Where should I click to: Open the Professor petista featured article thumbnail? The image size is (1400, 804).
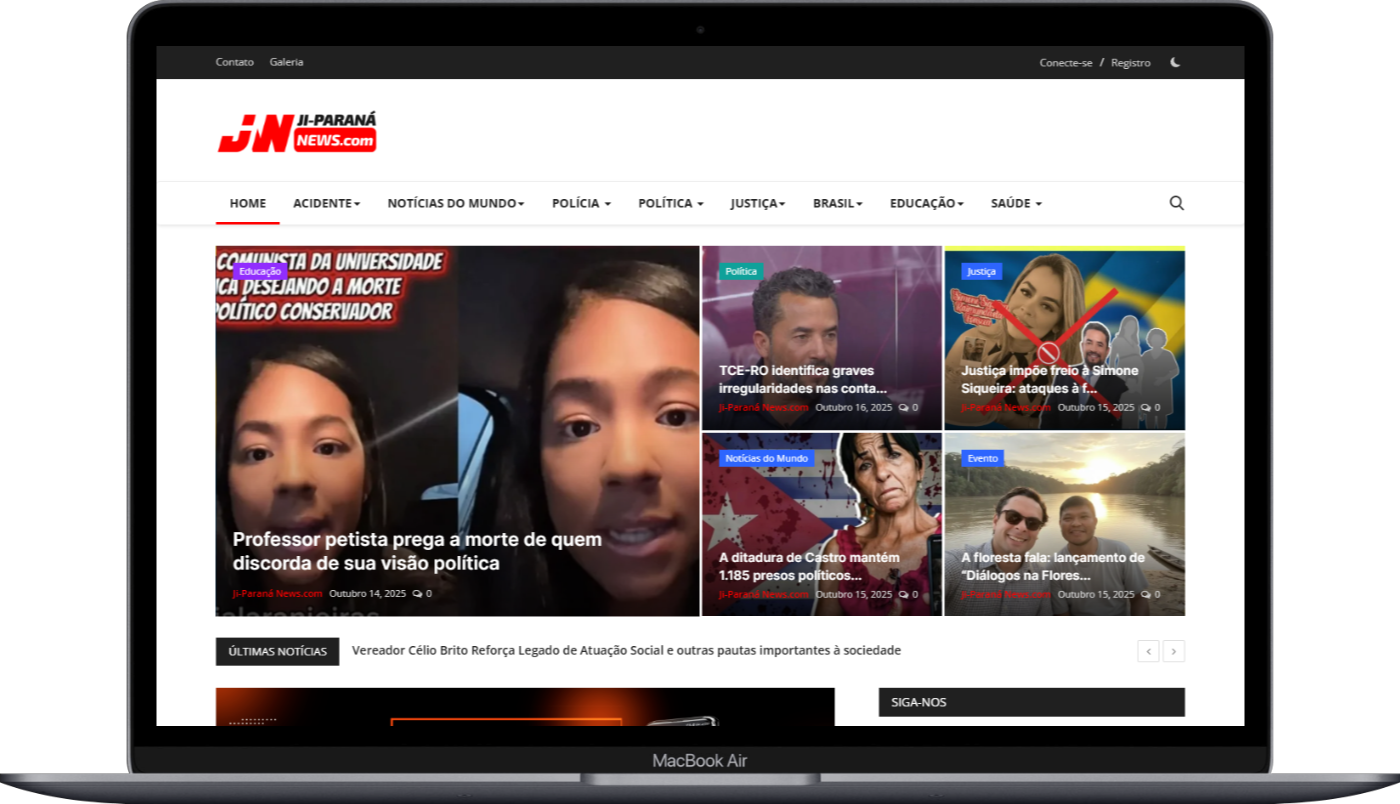pyautogui.click(x=457, y=430)
